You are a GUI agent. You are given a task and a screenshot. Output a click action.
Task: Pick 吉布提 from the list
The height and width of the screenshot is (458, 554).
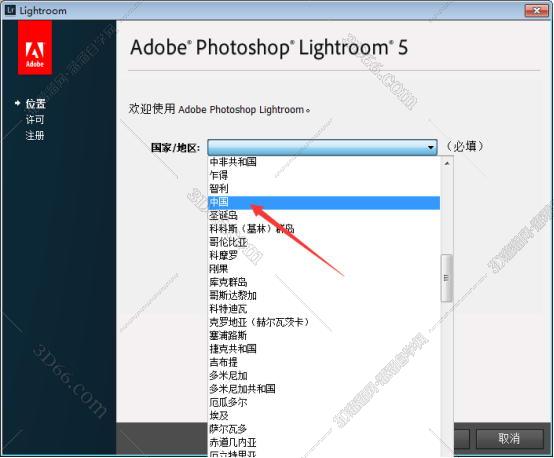pyautogui.click(x=324, y=362)
